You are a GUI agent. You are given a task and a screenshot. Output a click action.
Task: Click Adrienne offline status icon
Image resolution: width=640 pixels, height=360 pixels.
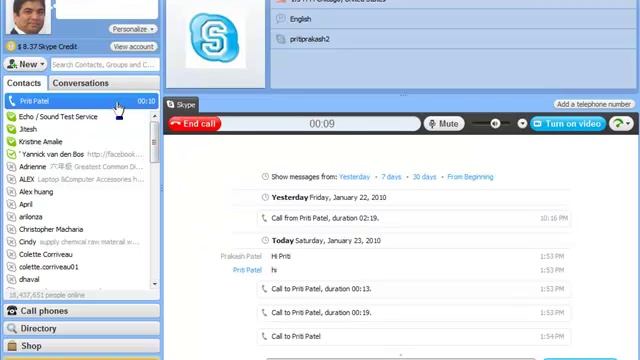11,167
